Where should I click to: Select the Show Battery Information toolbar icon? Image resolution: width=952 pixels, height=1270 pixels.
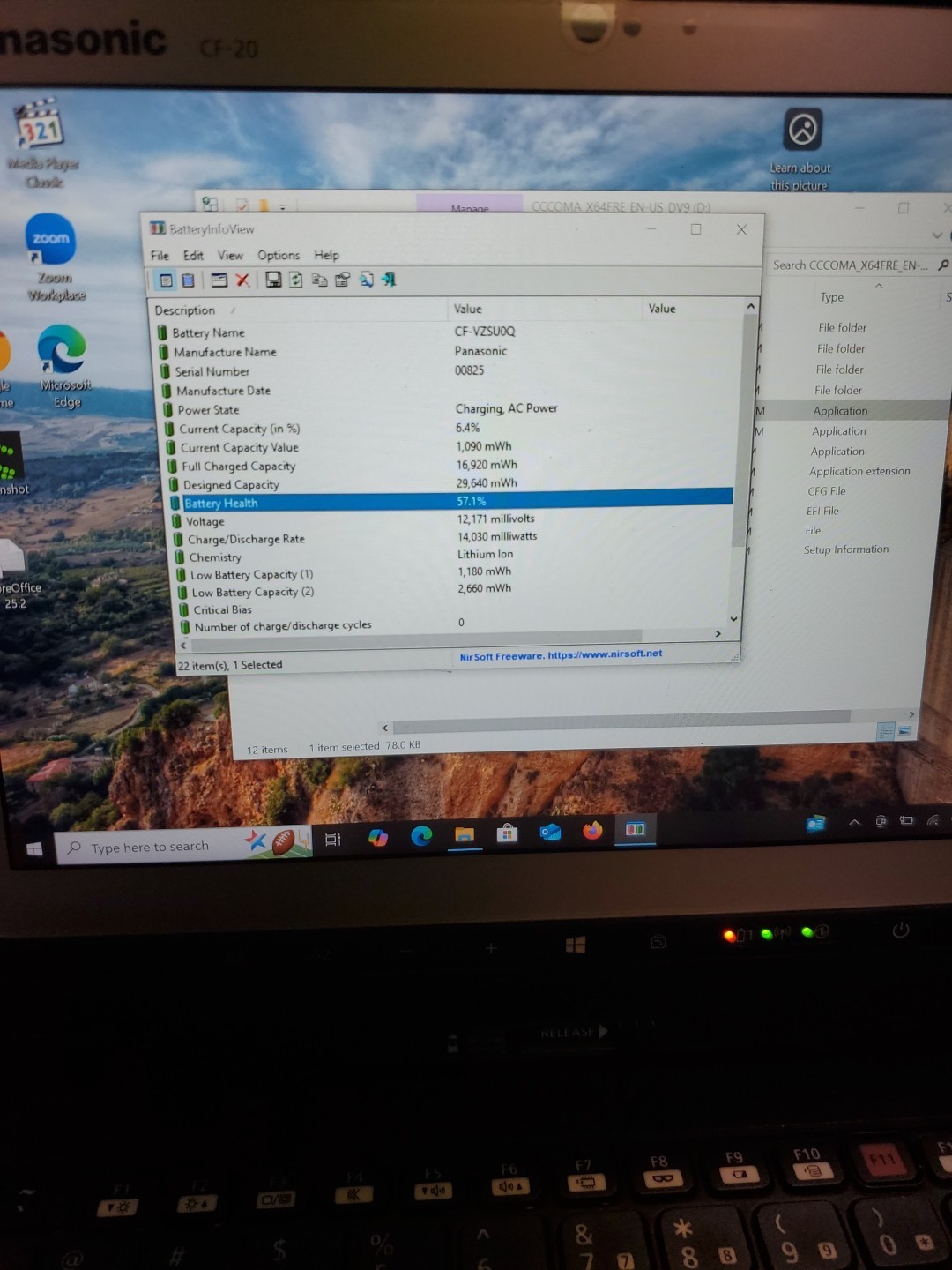[x=166, y=280]
